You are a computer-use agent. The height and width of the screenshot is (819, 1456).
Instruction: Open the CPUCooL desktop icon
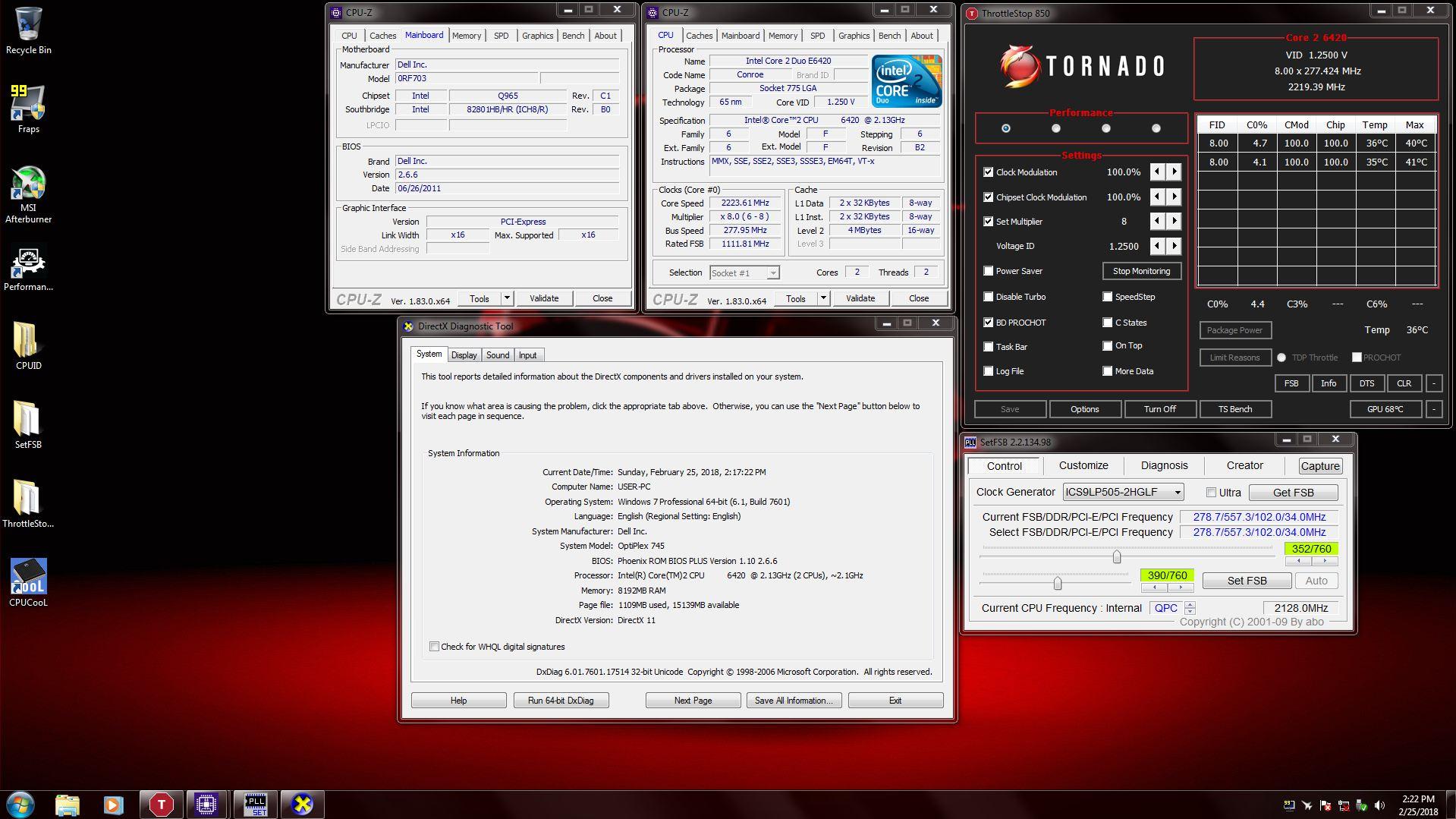tap(28, 582)
